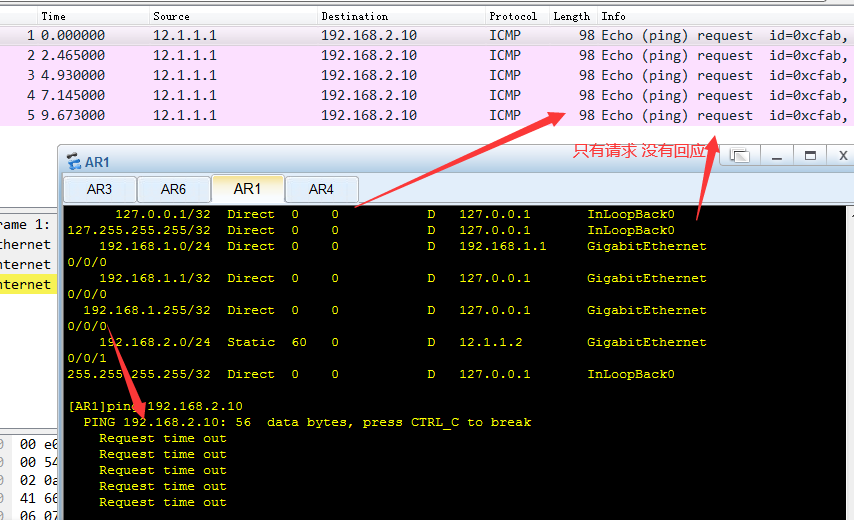Select packet 2 at time 2.465000
The width and height of the screenshot is (854, 520).
(427, 56)
